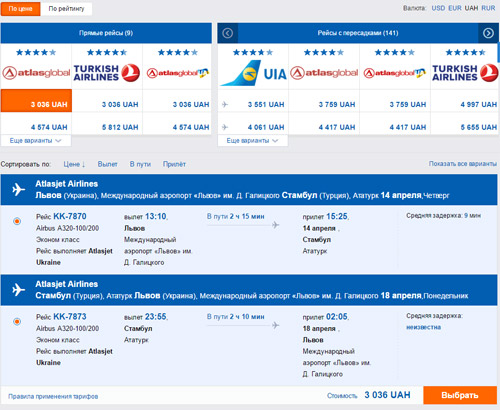Click the Turkish Airlines logo in transfer flights
Viewport: 500px width, 410px height.
point(465,73)
